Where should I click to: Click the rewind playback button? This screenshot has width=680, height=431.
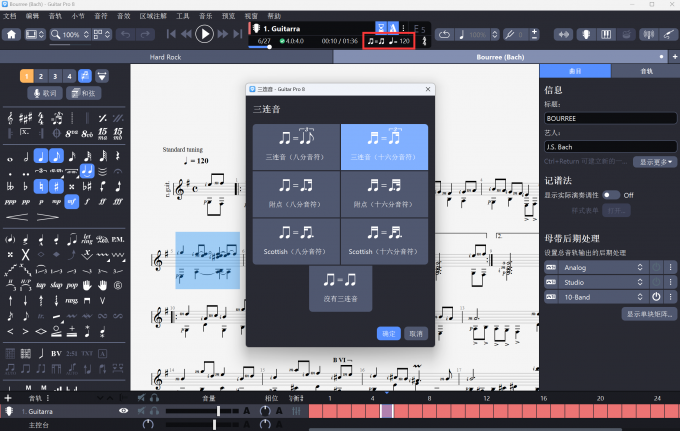(x=186, y=34)
